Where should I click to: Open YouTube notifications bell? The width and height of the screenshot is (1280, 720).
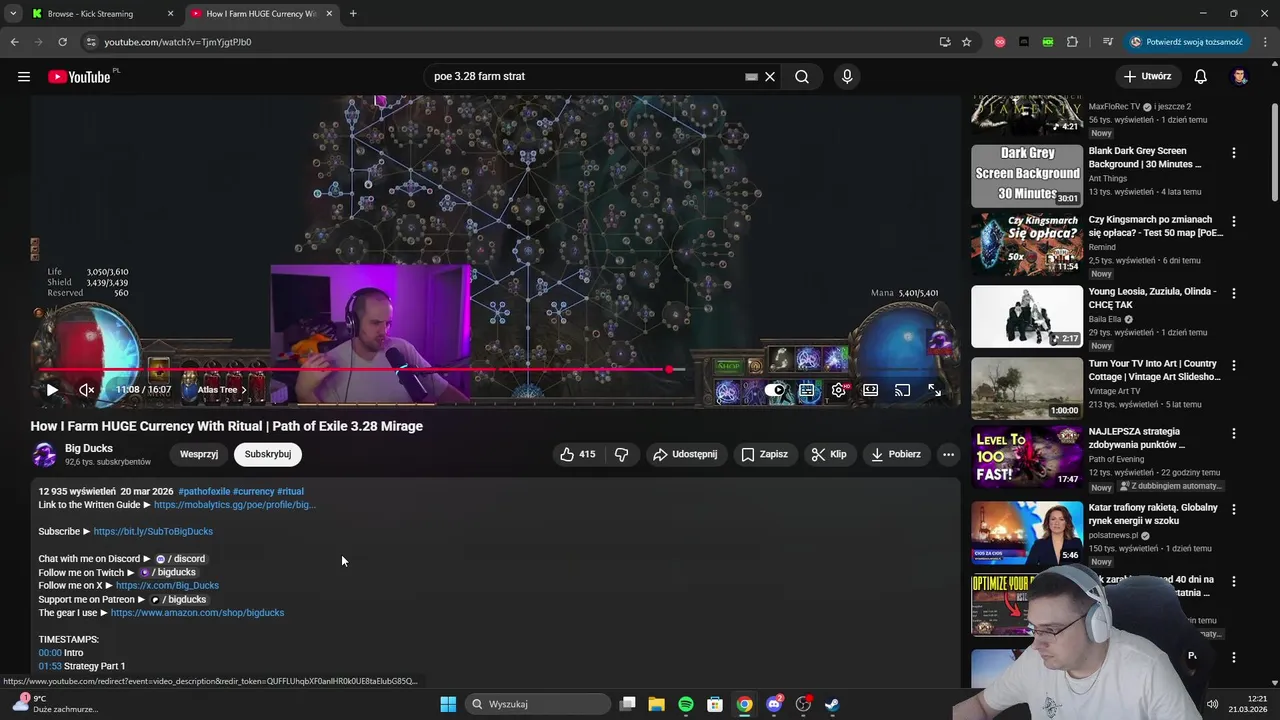[1201, 77]
